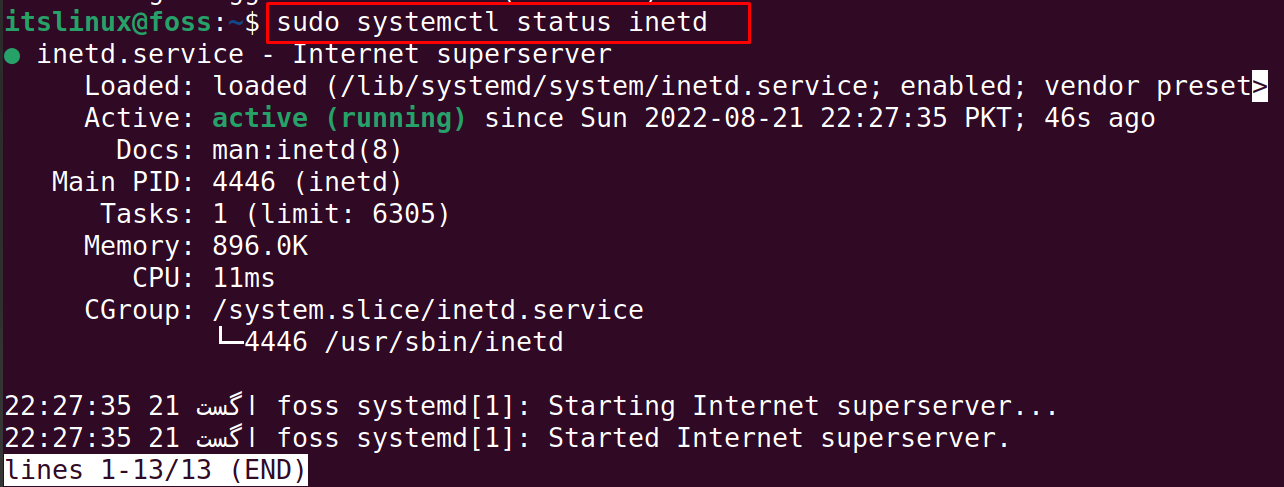Image resolution: width=1284 pixels, height=487 pixels.
Task: Click the Main PID value 4446 (inetd)
Action: (307, 183)
